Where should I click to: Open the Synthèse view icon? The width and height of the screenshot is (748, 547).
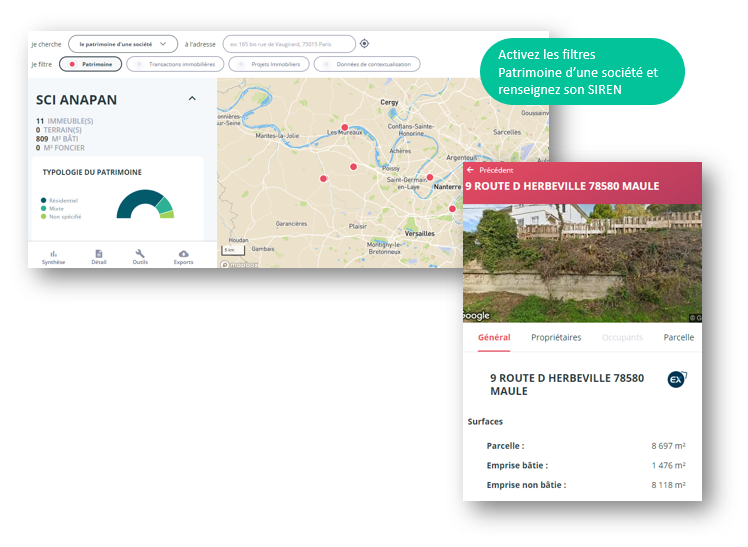(x=53, y=254)
